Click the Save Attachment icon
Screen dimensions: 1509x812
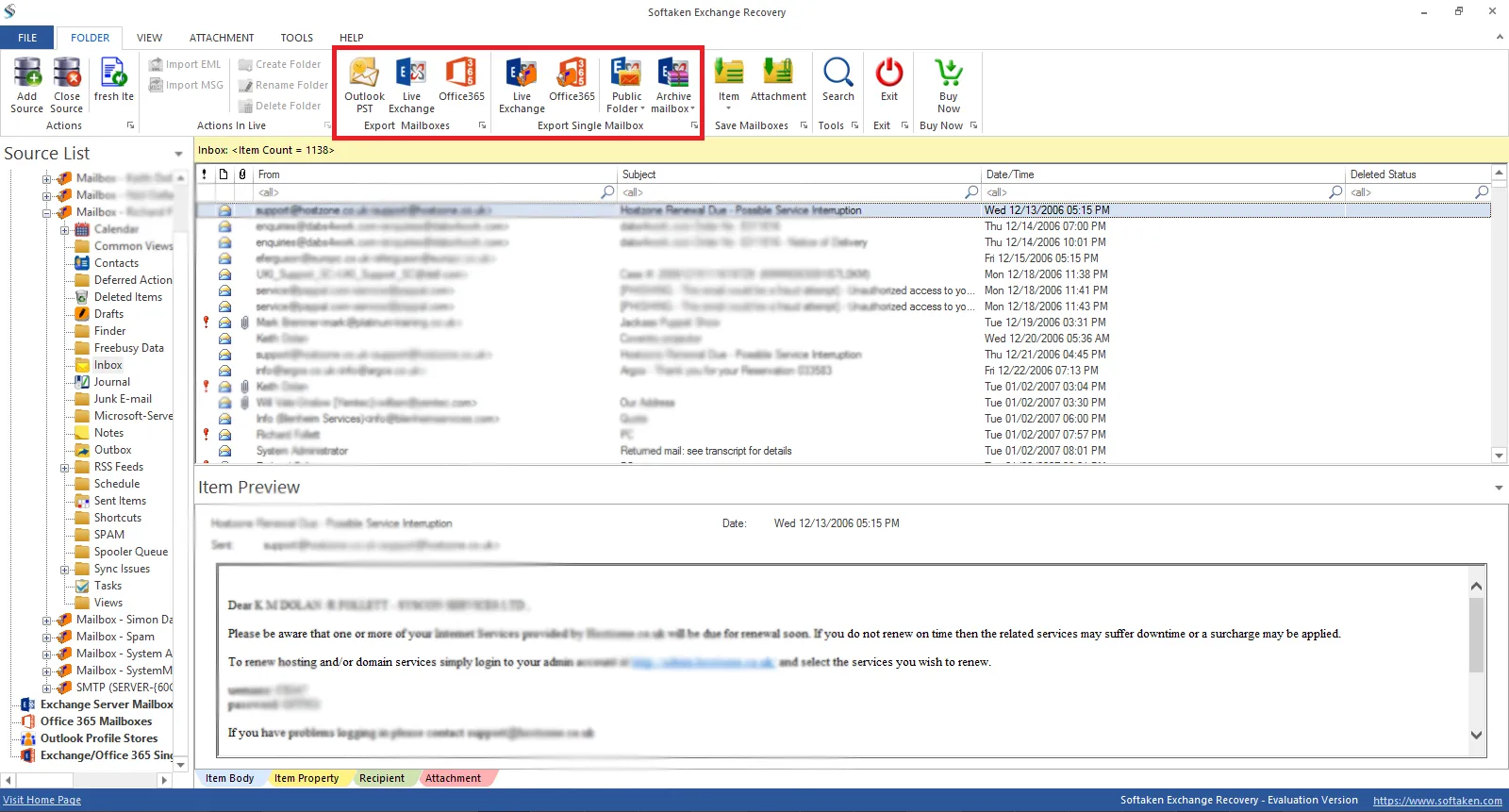(778, 80)
